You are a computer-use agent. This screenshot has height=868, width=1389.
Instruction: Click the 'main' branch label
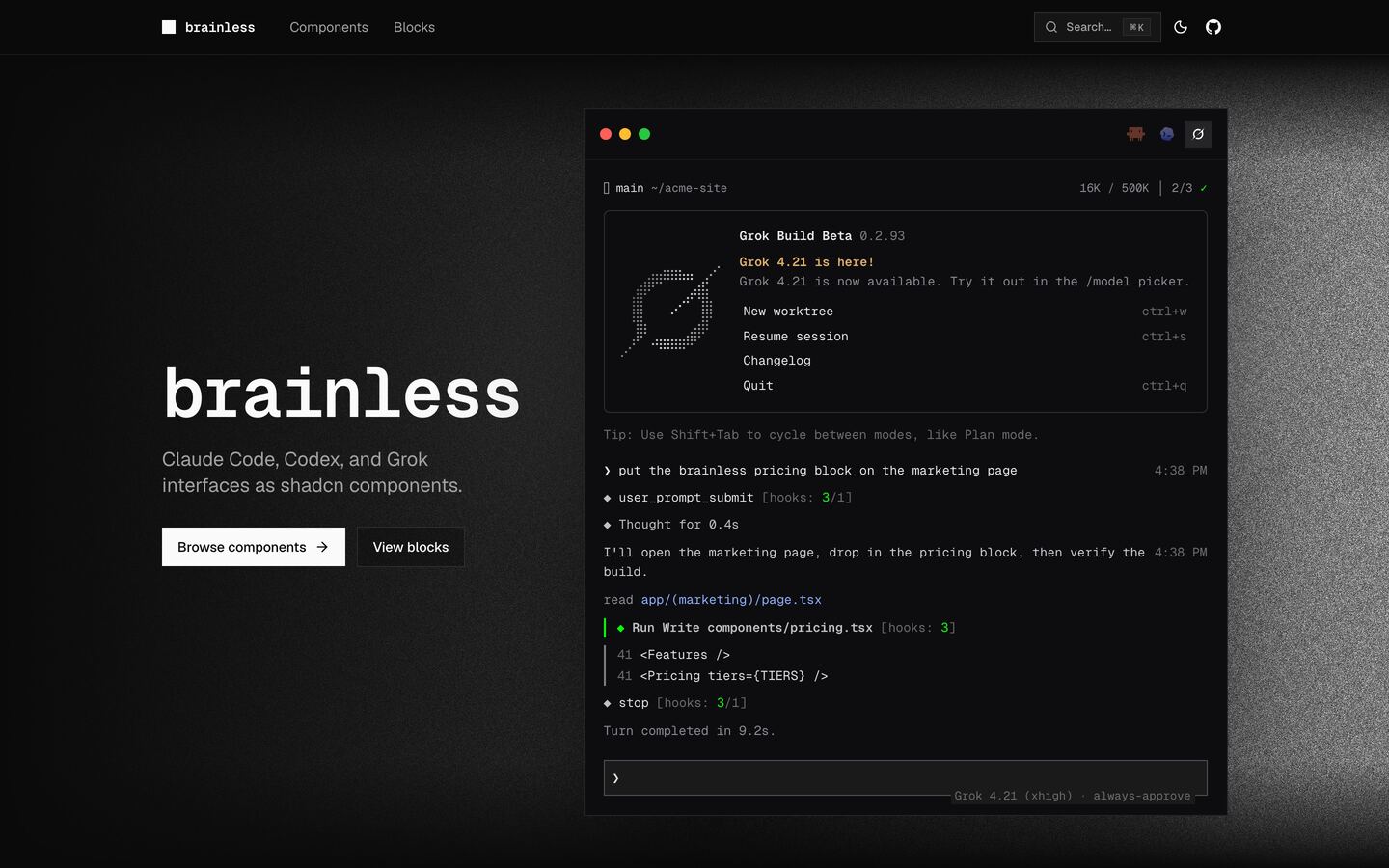pos(630,188)
